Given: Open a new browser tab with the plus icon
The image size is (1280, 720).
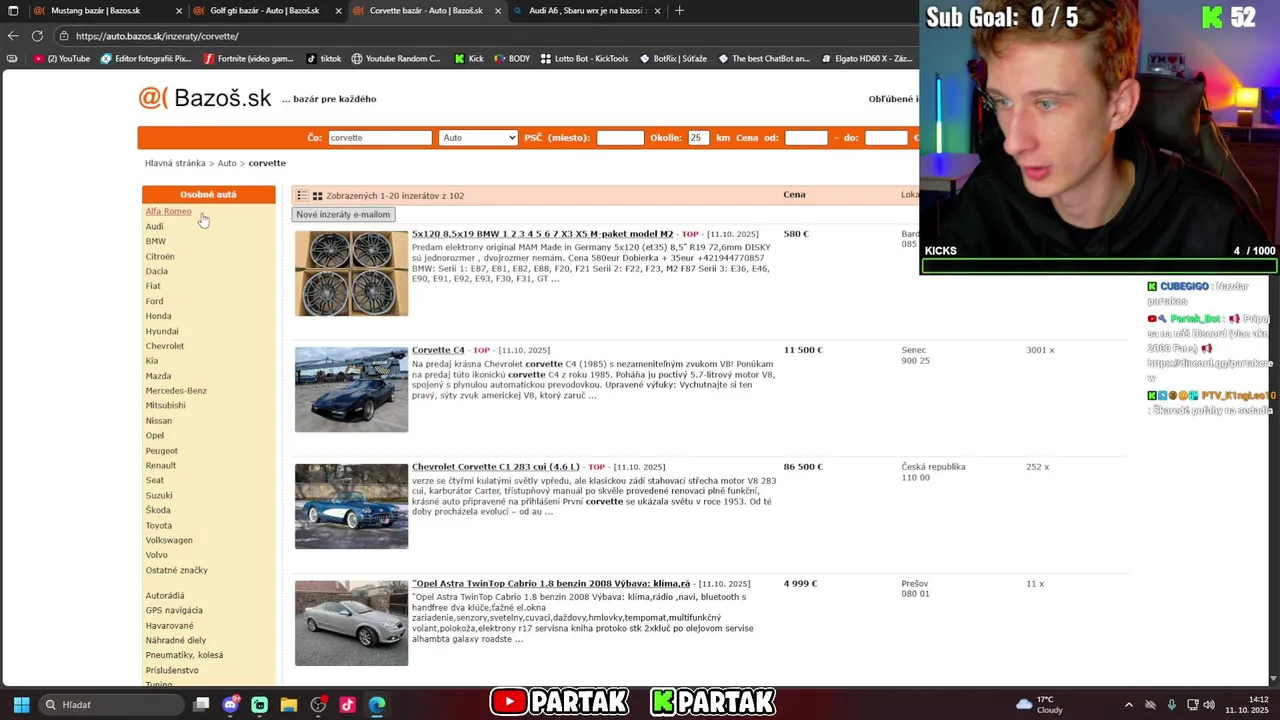Looking at the screenshot, I should click(680, 11).
